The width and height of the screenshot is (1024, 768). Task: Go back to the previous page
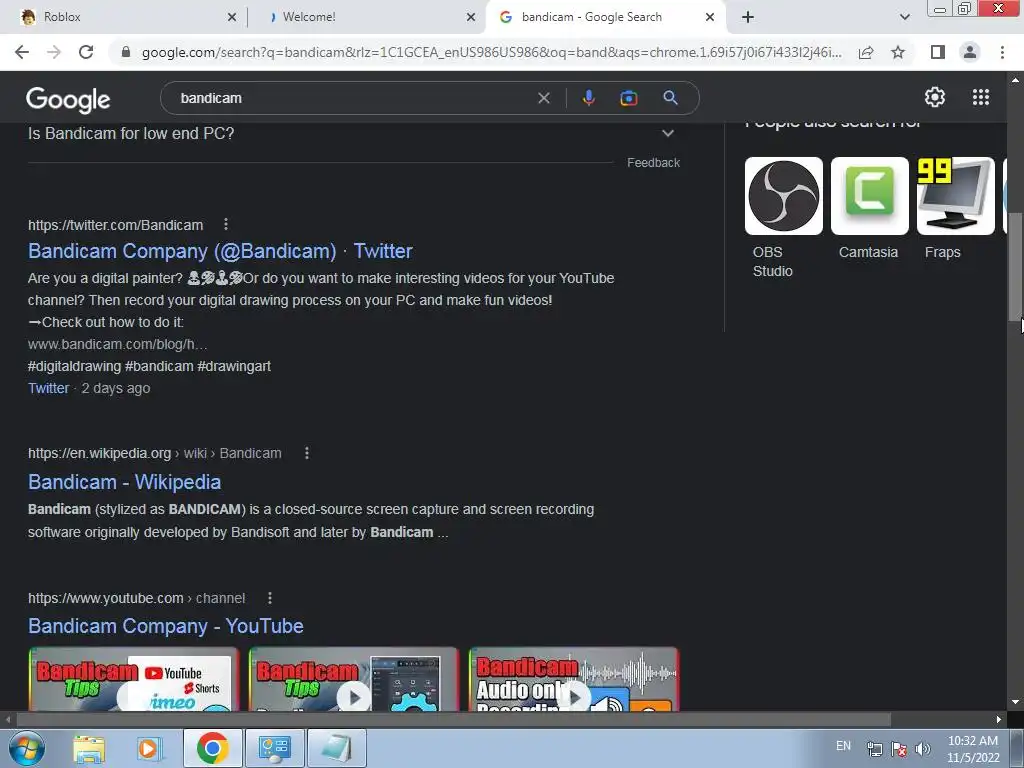(22, 52)
